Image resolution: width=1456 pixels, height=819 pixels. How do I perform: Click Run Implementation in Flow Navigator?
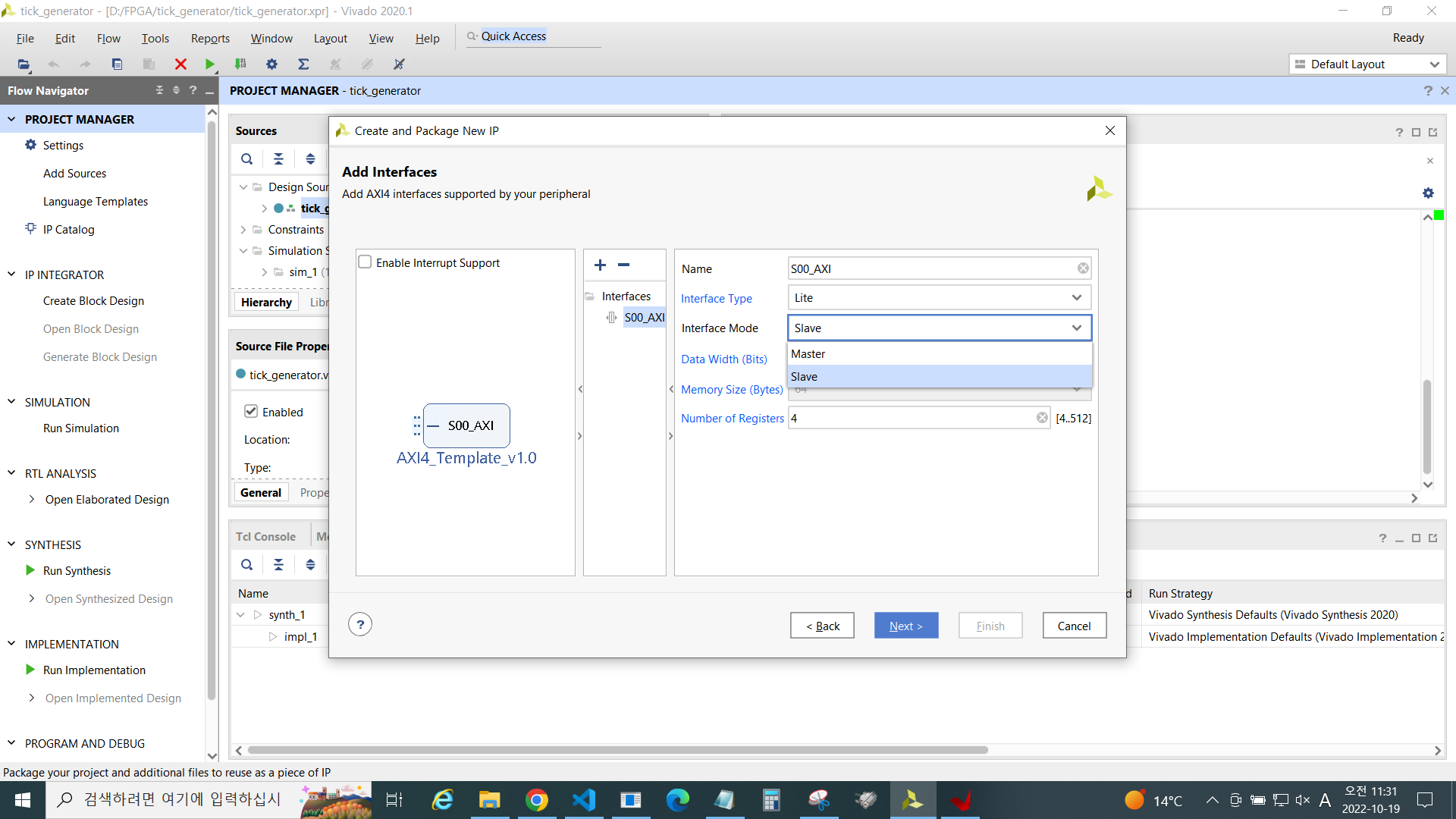[x=94, y=670]
